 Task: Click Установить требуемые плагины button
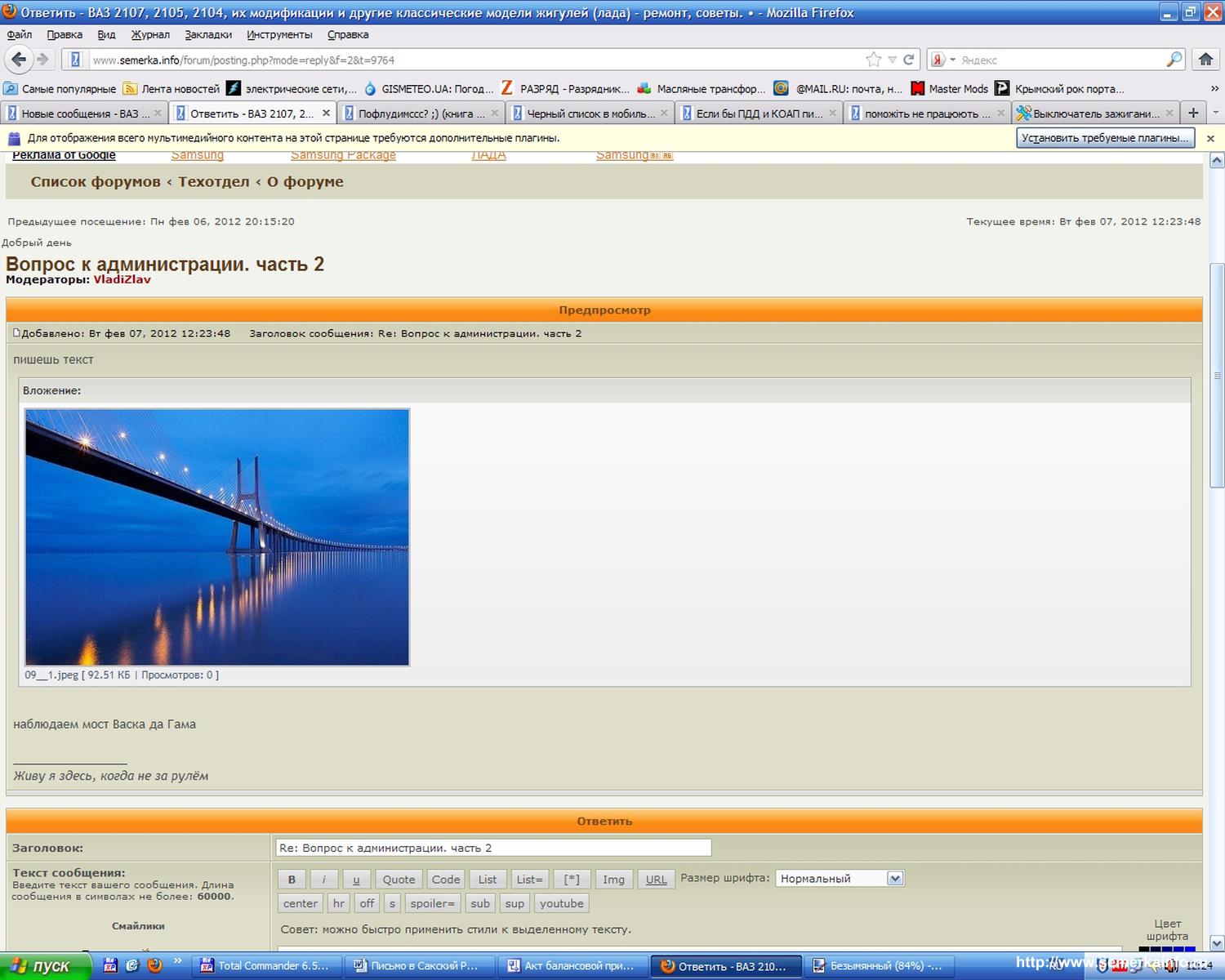click(x=1105, y=138)
